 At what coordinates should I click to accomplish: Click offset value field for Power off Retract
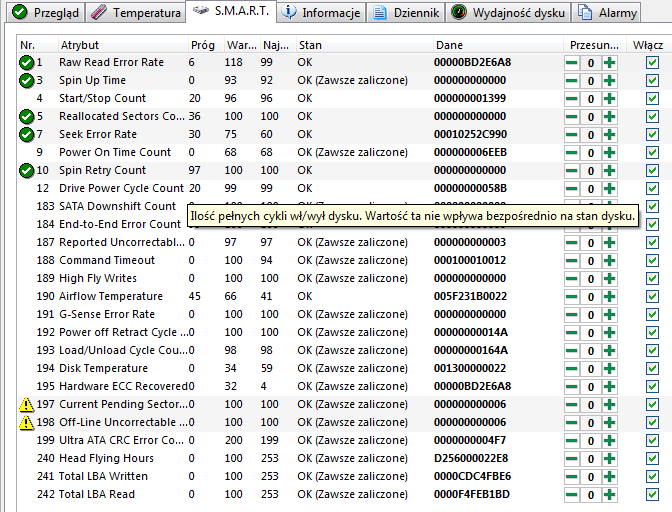pyautogui.click(x=591, y=333)
